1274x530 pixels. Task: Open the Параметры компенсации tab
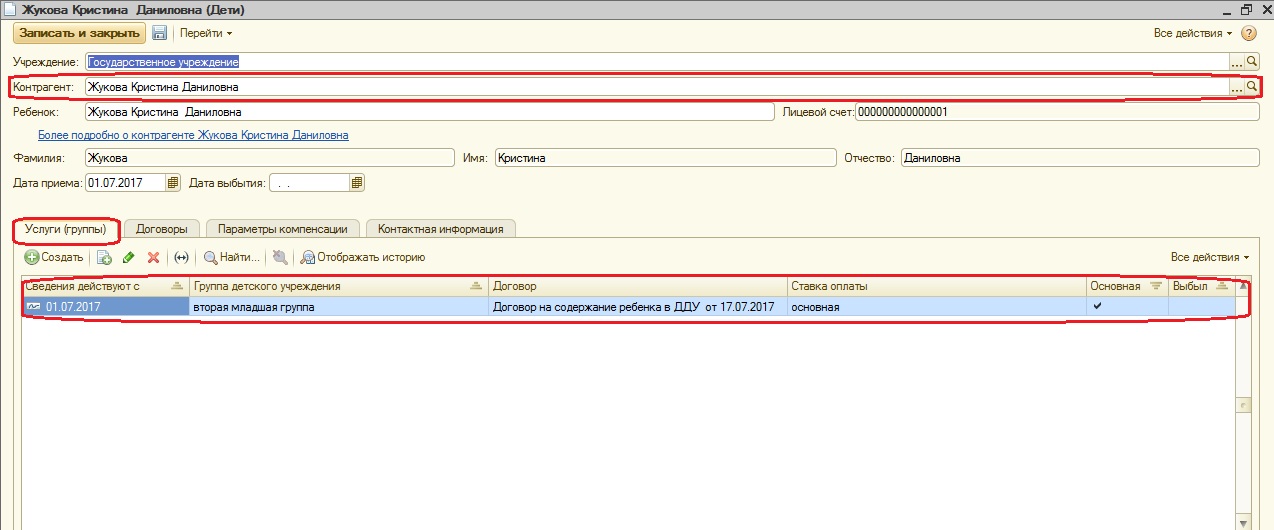283,229
